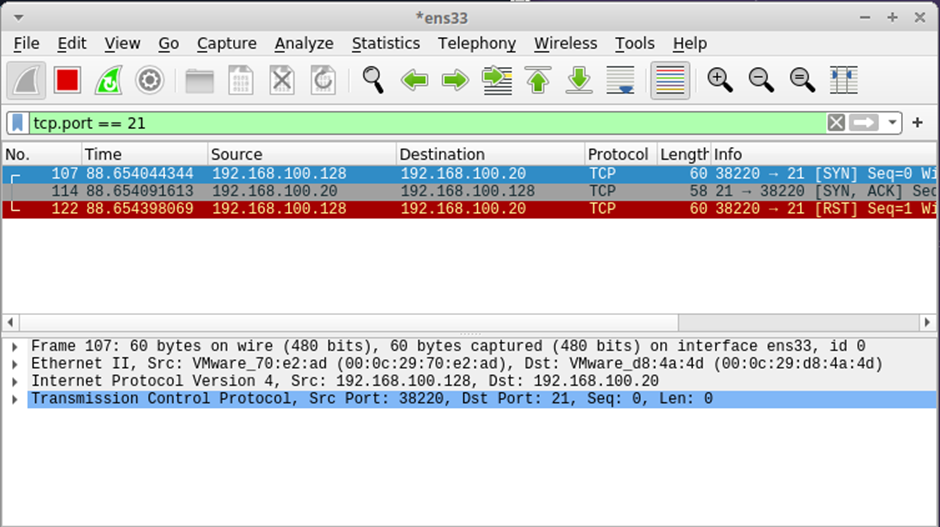This screenshot has width=940, height=527.
Task: Click the packet list left scroll arrow
Action: click(10, 323)
